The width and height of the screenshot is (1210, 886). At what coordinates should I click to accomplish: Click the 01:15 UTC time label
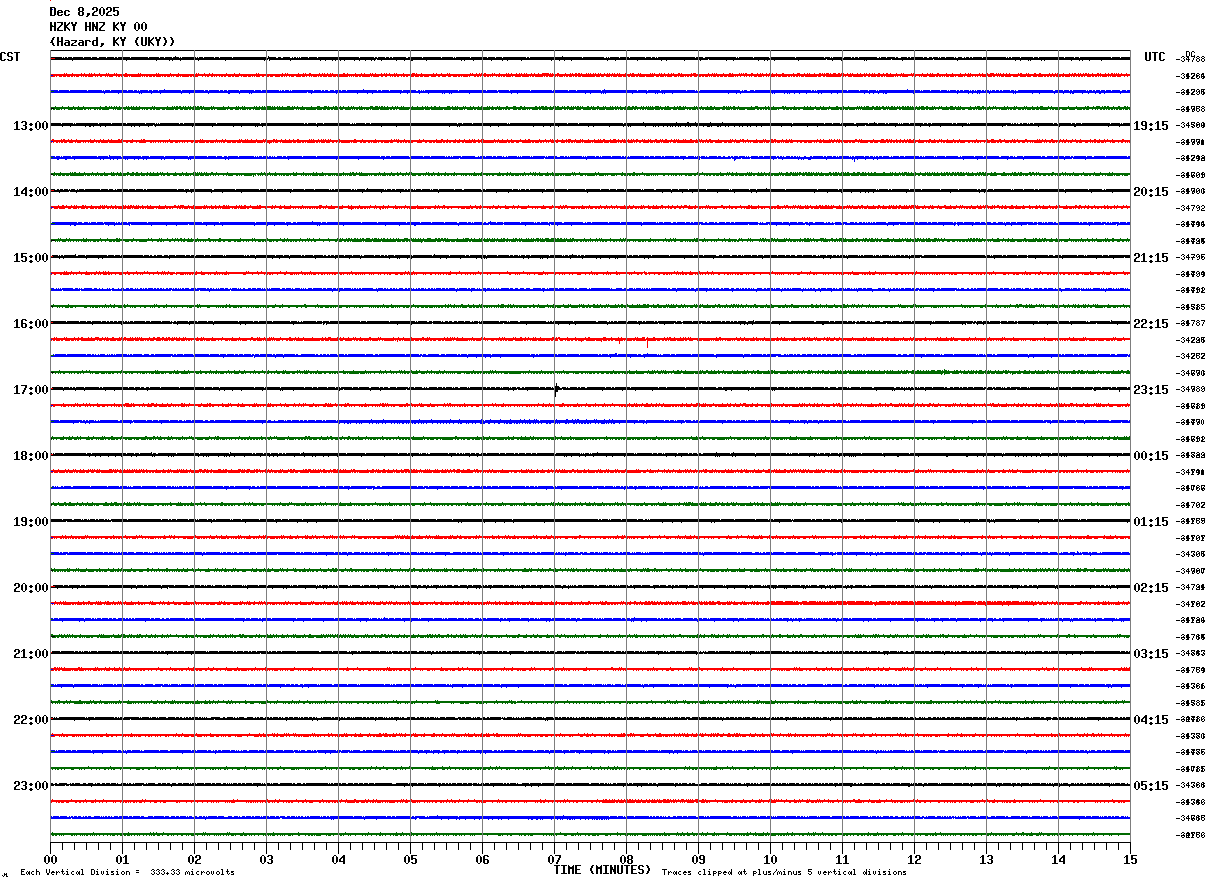[x=1150, y=522]
